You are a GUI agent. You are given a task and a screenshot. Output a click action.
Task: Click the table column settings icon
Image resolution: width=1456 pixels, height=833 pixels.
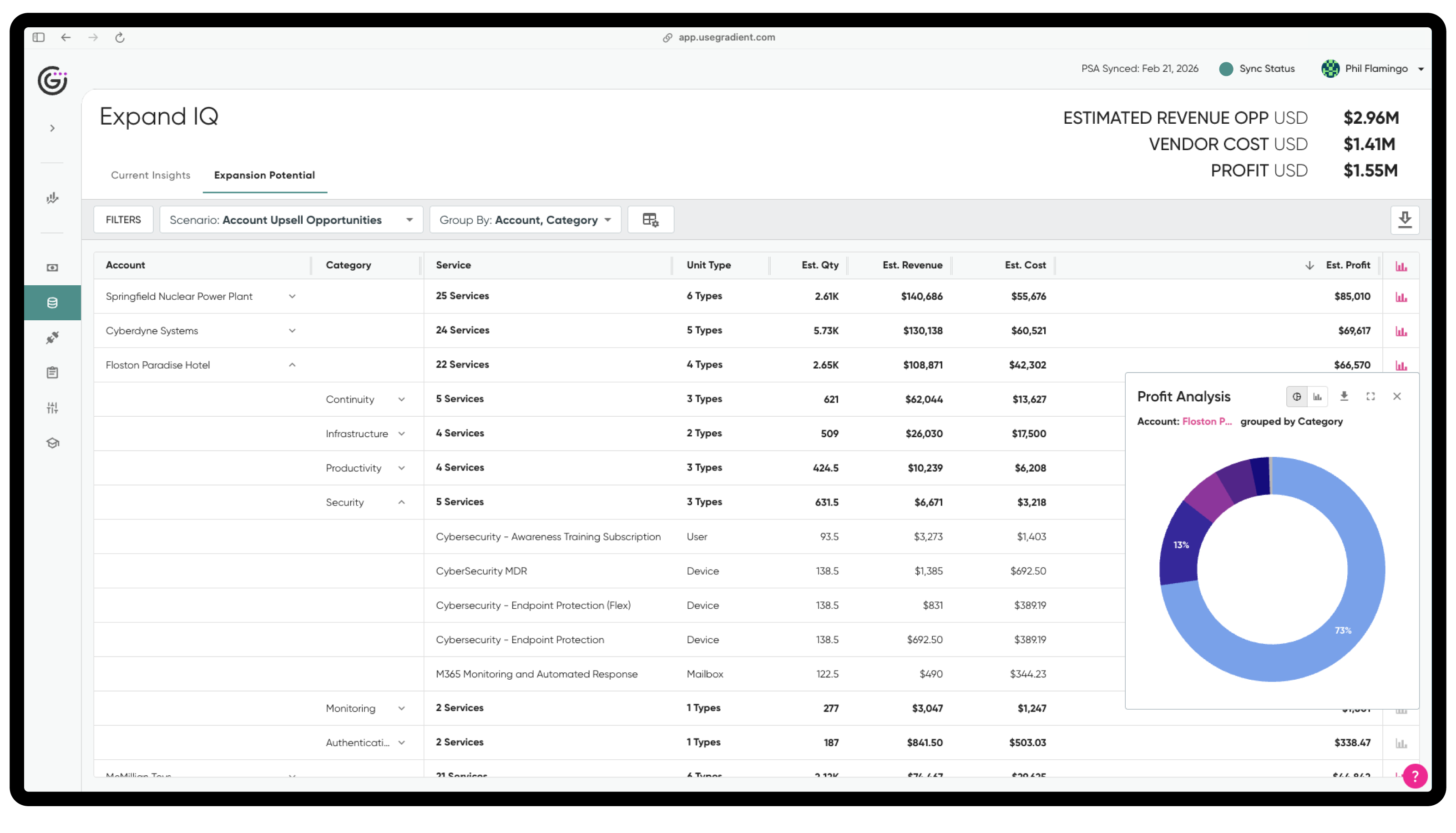click(x=651, y=220)
